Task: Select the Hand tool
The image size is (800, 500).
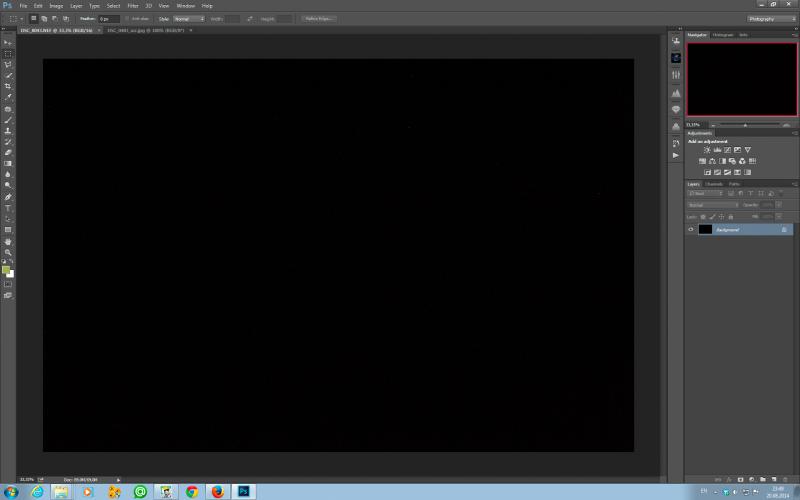Action: tap(8, 242)
